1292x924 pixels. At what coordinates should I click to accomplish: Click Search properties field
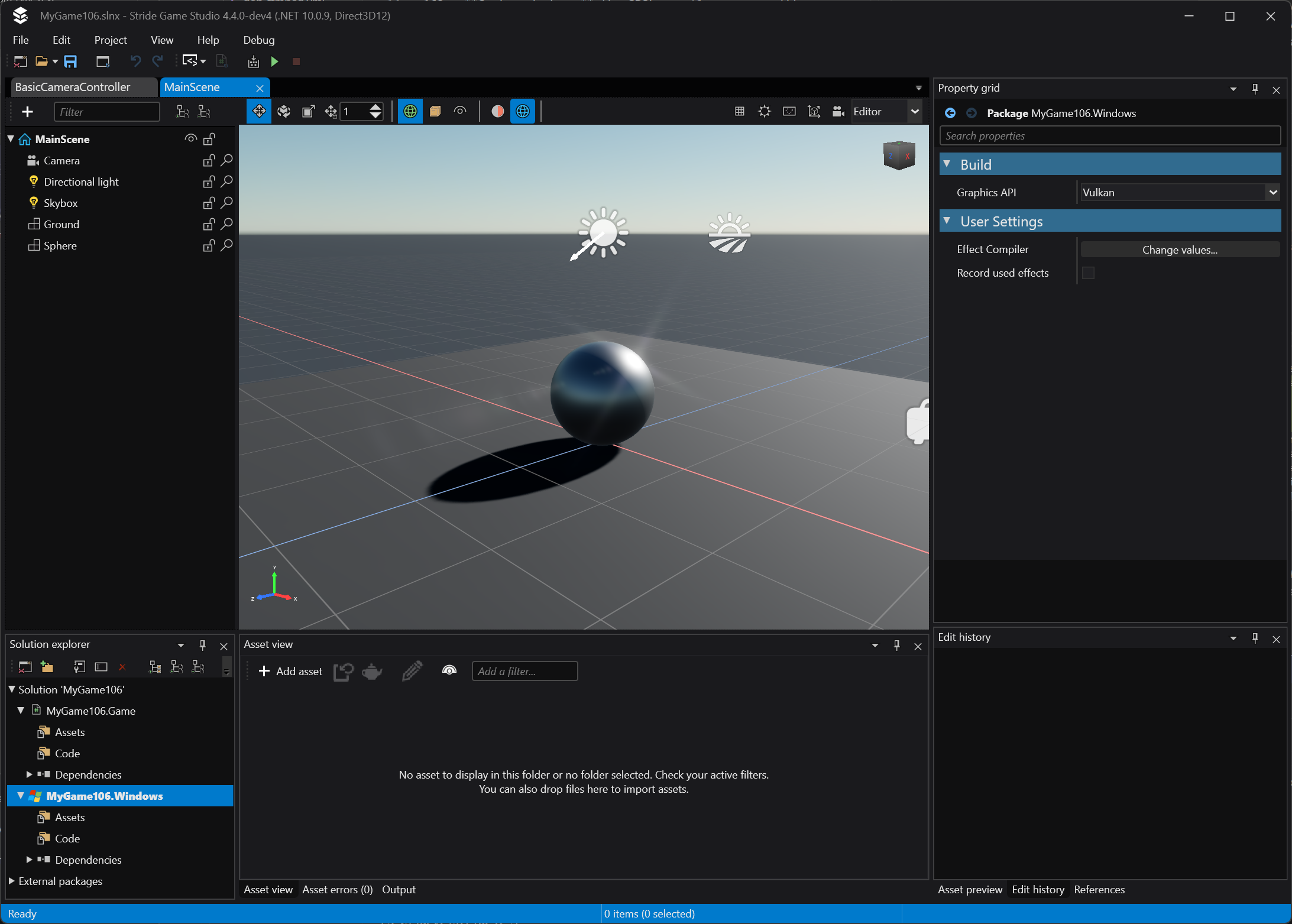pyautogui.click(x=1110, y=135)
